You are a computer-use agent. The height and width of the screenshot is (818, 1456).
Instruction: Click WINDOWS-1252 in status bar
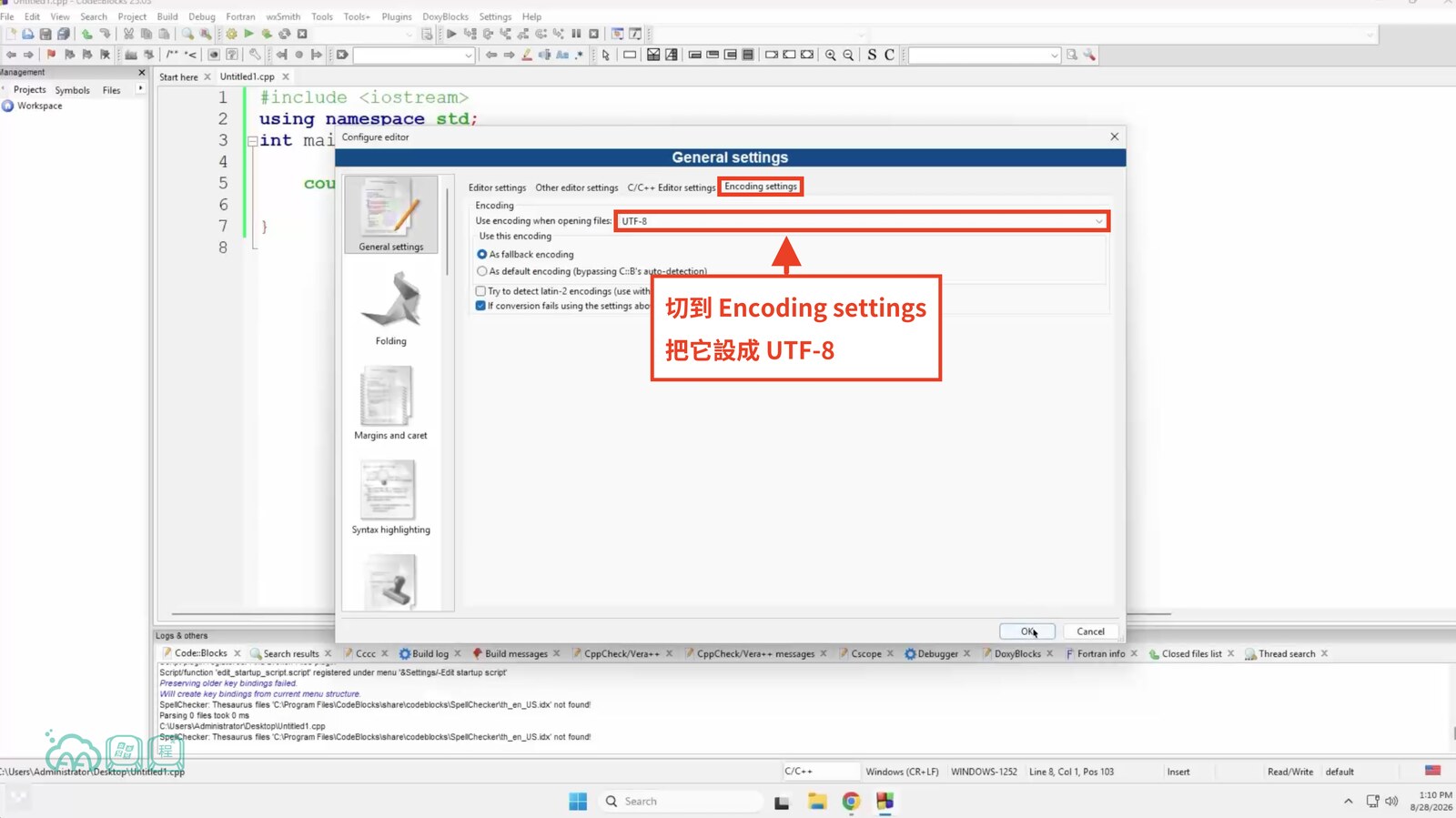pyautogui.click(x=984, y=772)
